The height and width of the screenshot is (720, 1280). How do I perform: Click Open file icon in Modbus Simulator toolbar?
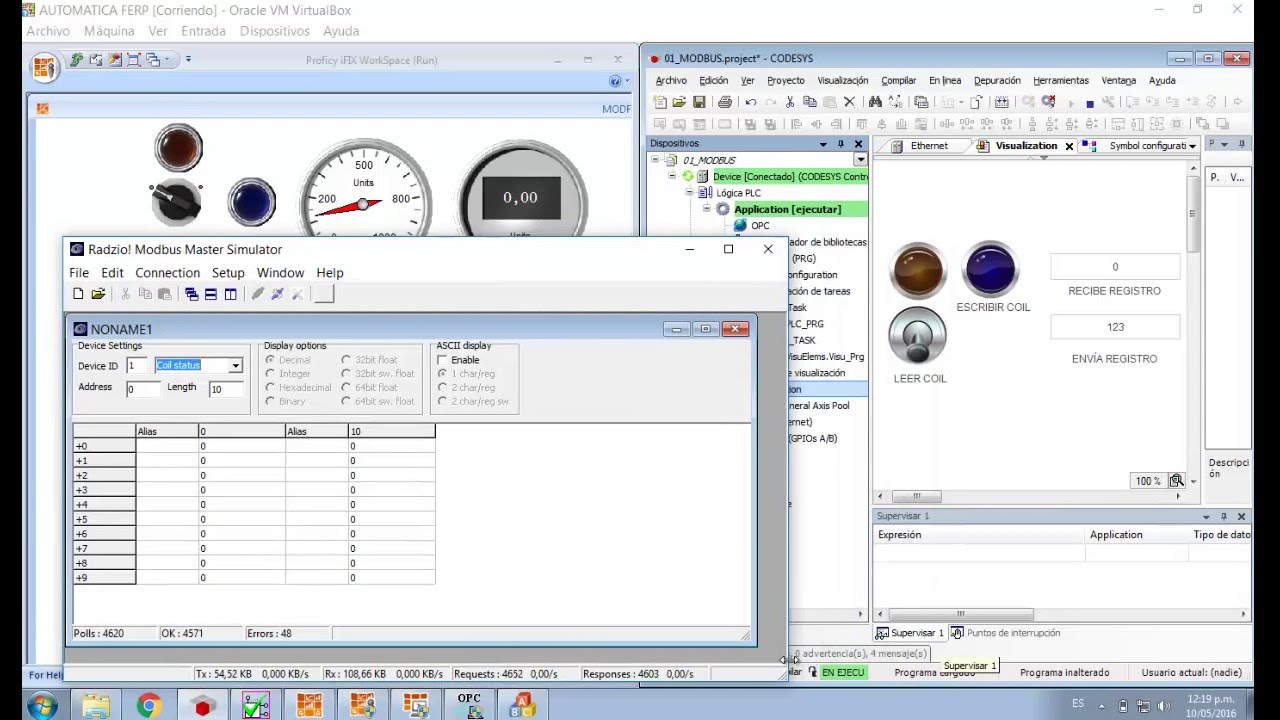point(98,294)
